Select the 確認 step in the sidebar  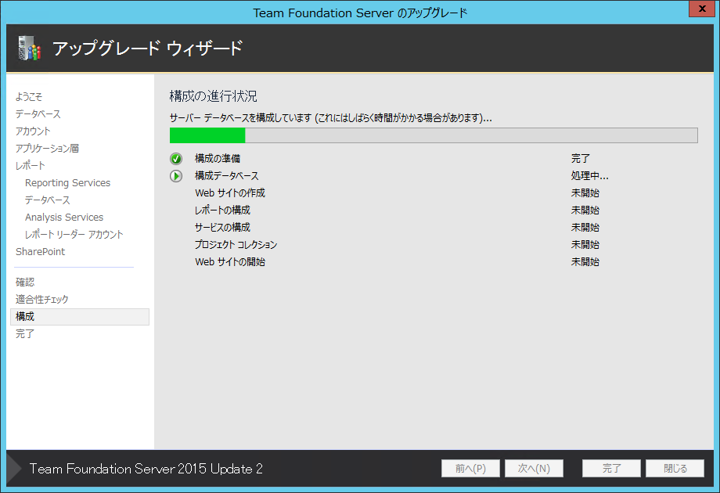click(25, 282)
